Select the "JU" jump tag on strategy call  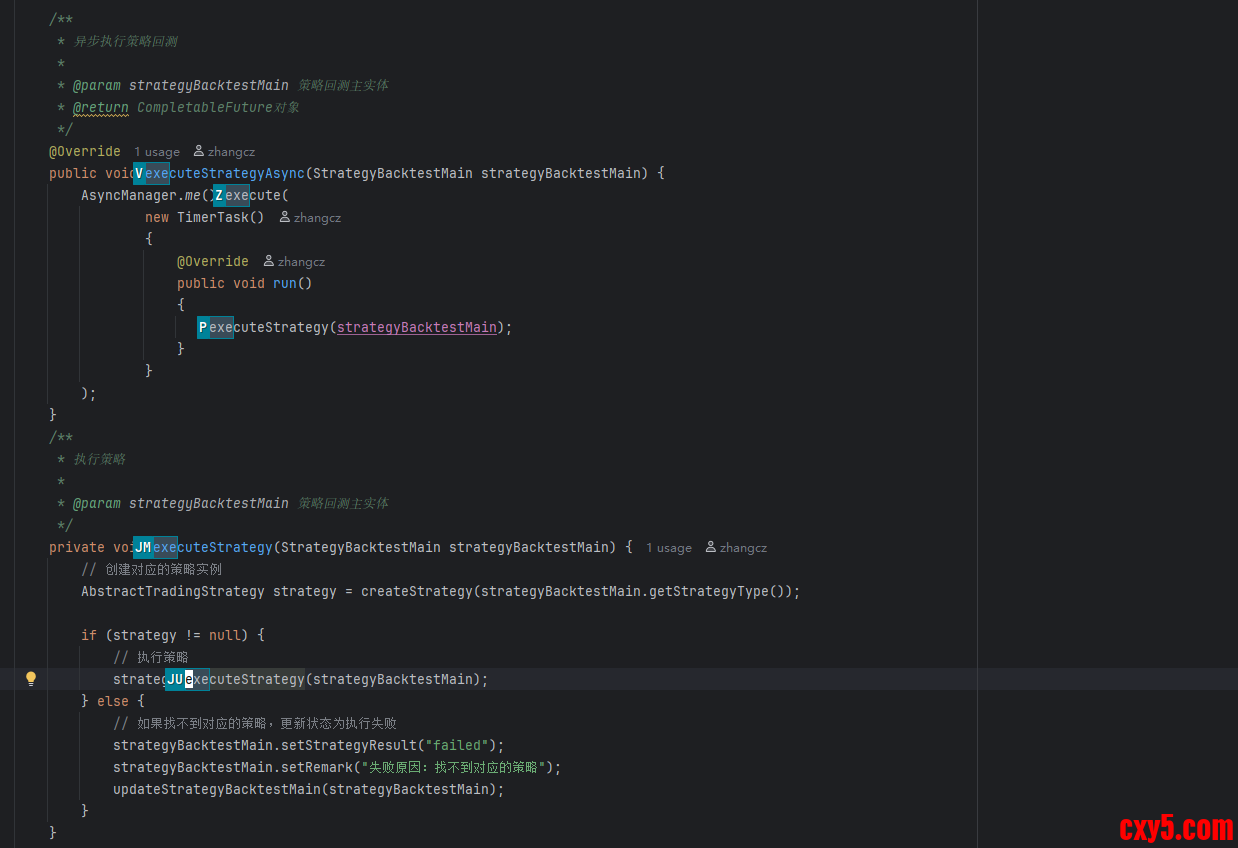coord(175,680)
